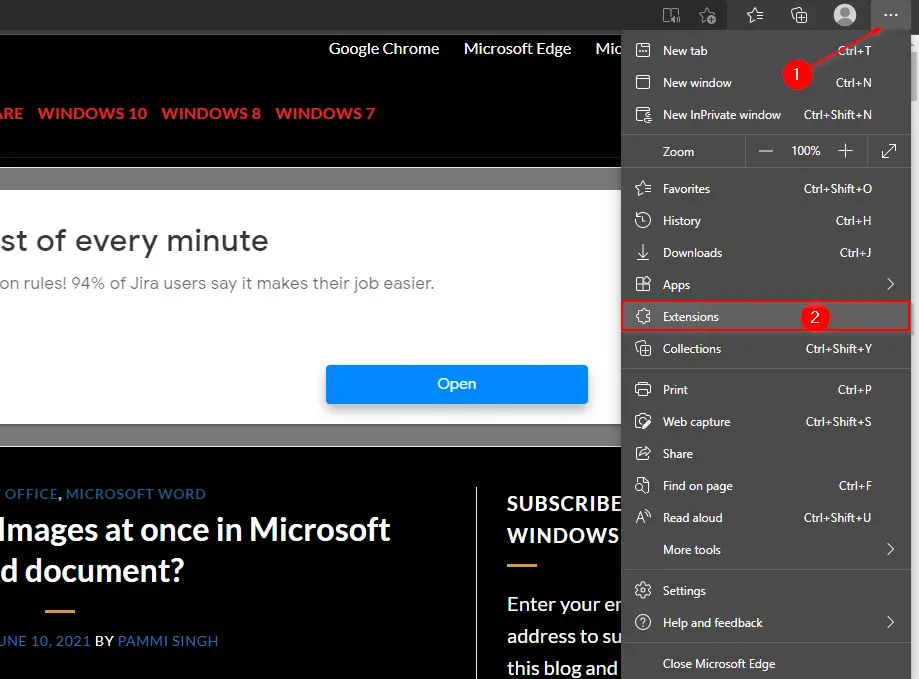Click the 100% zoom level value
This screenshot has height=679, width=919.
(806, 151)
